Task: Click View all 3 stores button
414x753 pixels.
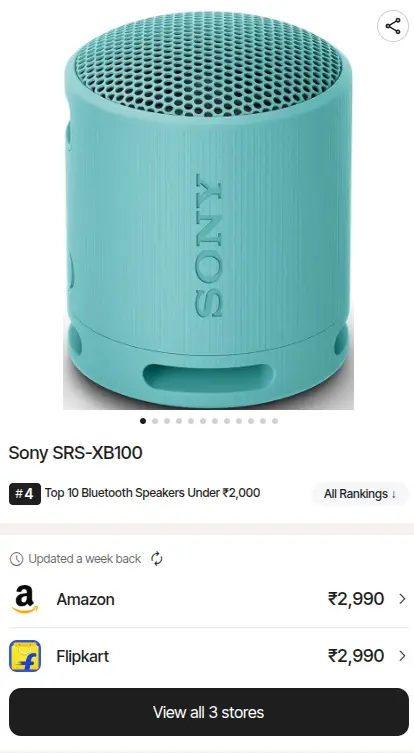Action: click(208, 712)
